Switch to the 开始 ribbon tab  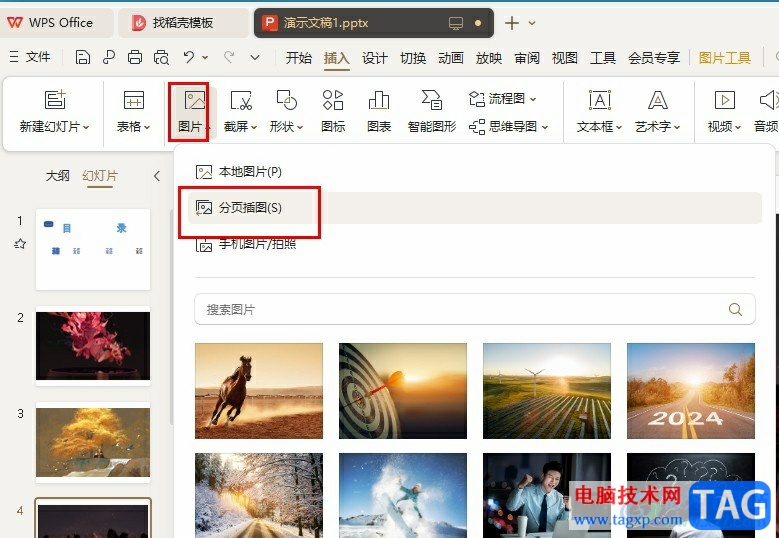coord(299,58)
